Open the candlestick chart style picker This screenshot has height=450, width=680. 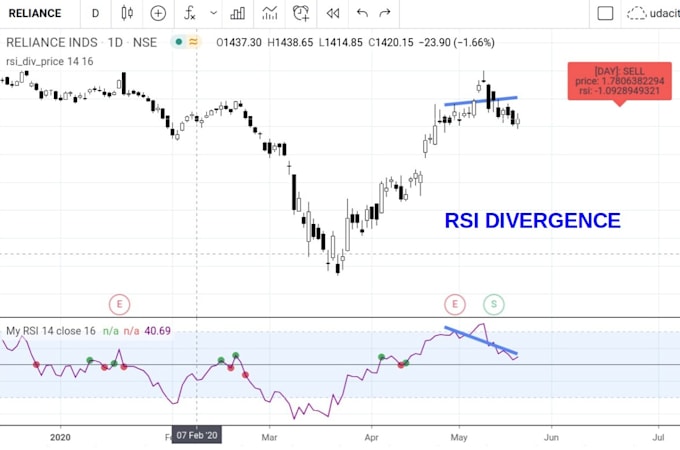point(127,13)
